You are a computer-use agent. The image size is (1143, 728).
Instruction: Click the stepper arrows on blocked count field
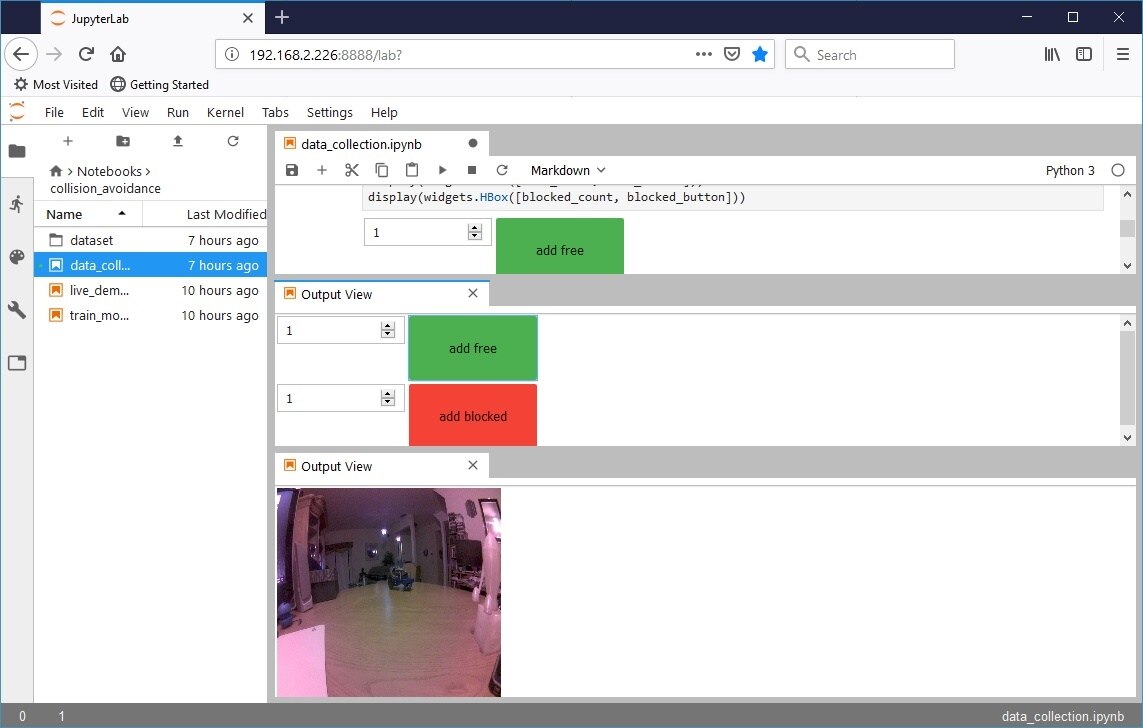click(388, 398)
